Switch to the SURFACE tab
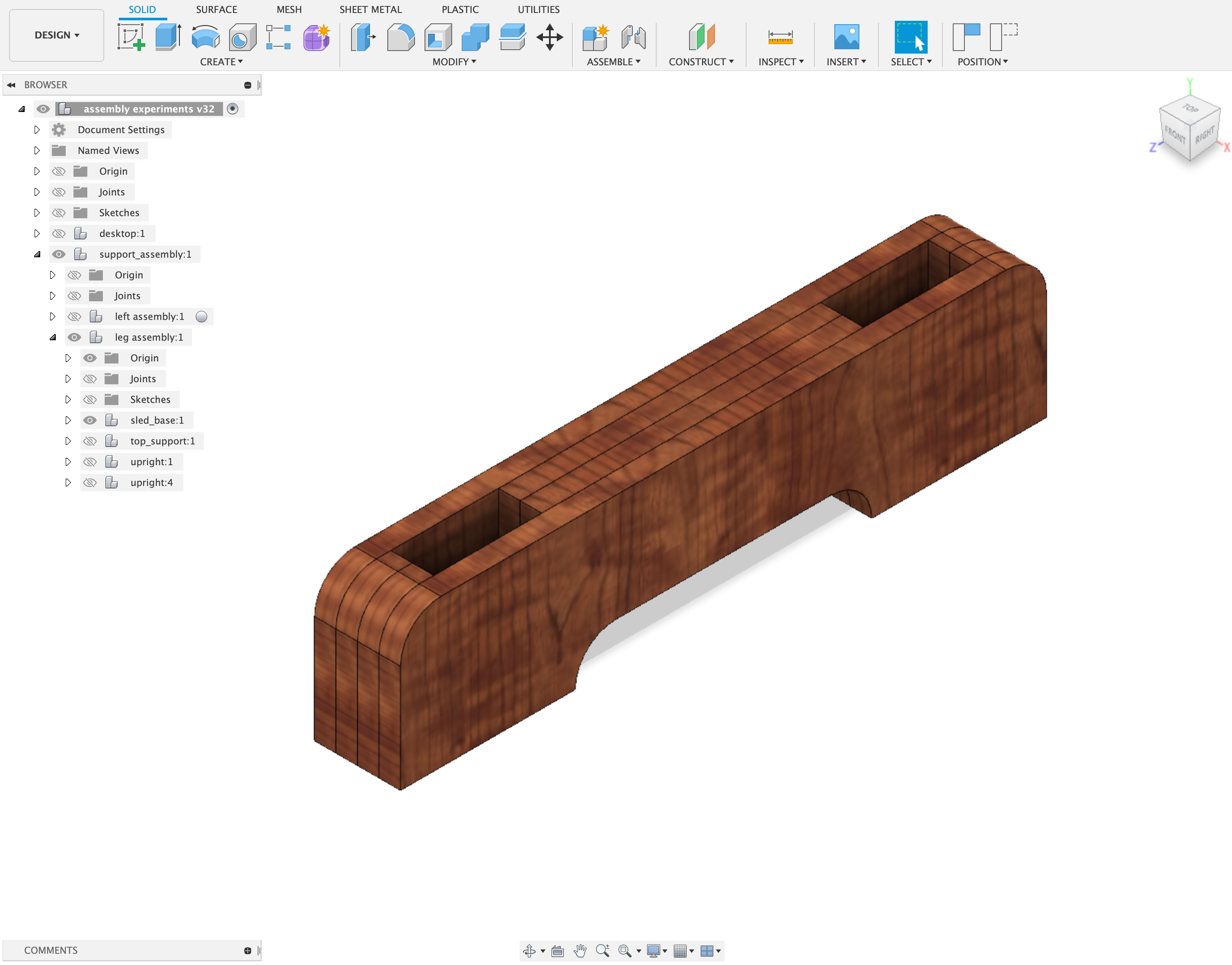 click(216, 10)
